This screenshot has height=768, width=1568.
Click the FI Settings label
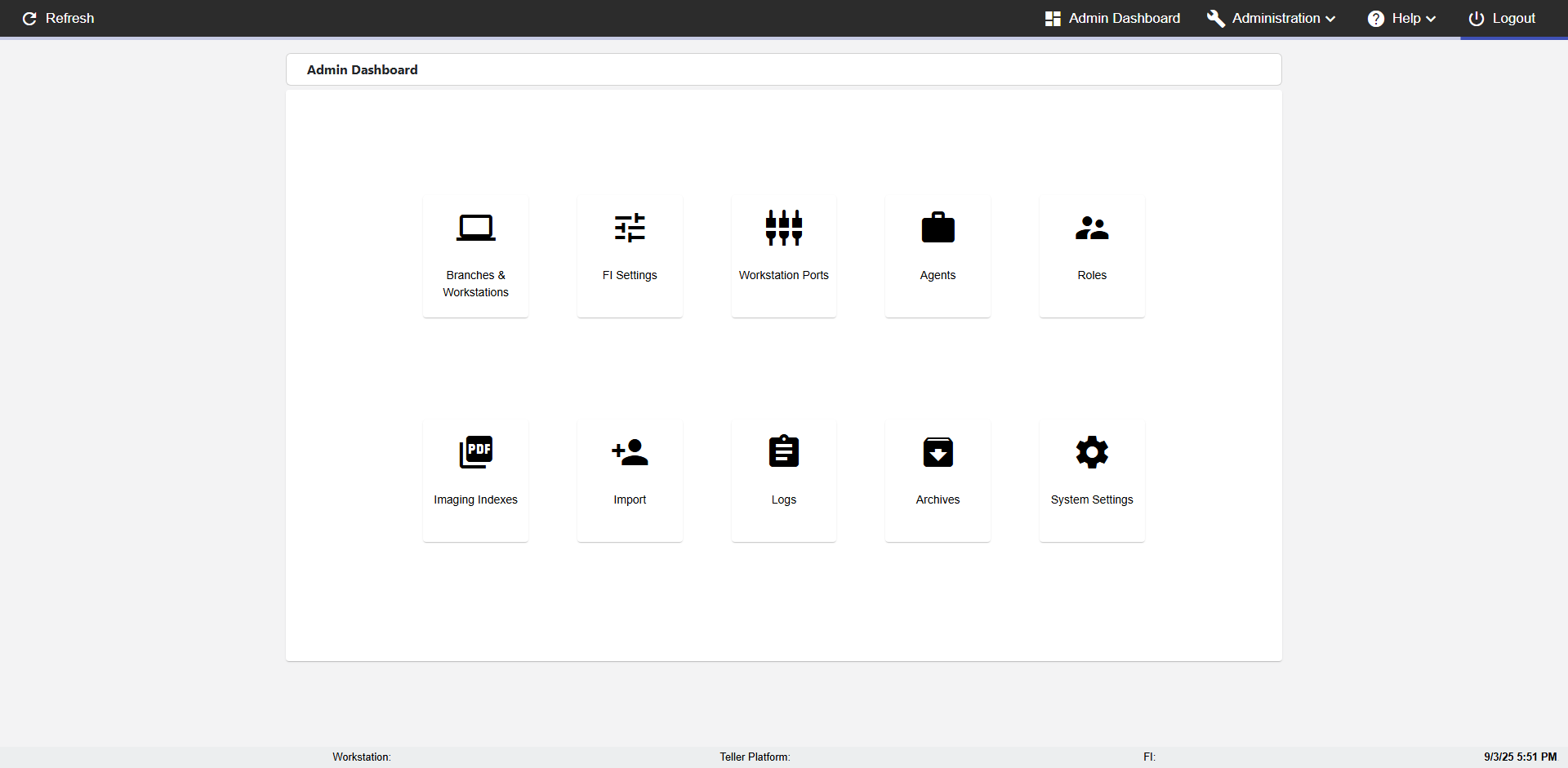click(630, 275)
